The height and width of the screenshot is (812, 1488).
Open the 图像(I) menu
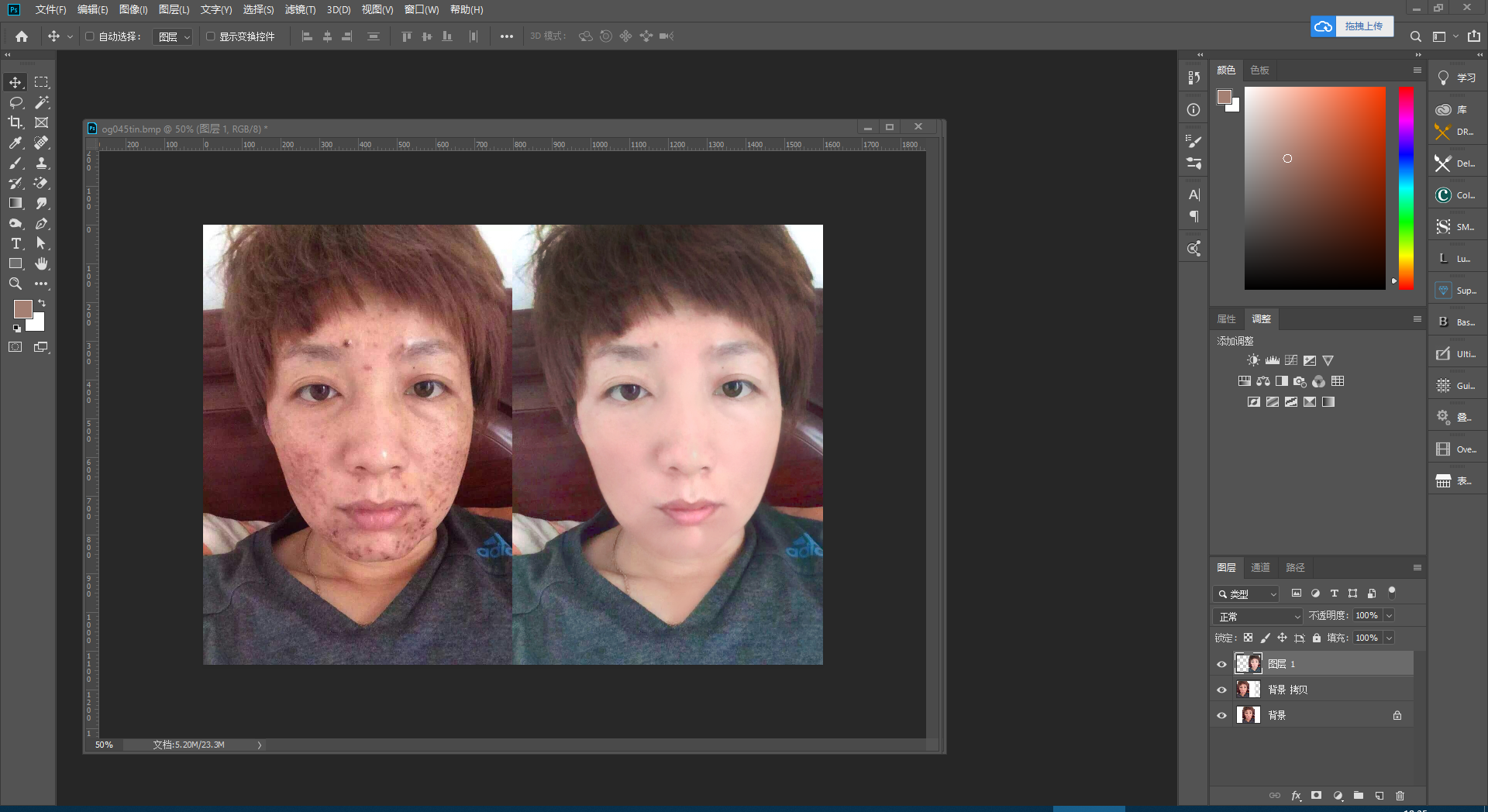[x=133, y=9]
